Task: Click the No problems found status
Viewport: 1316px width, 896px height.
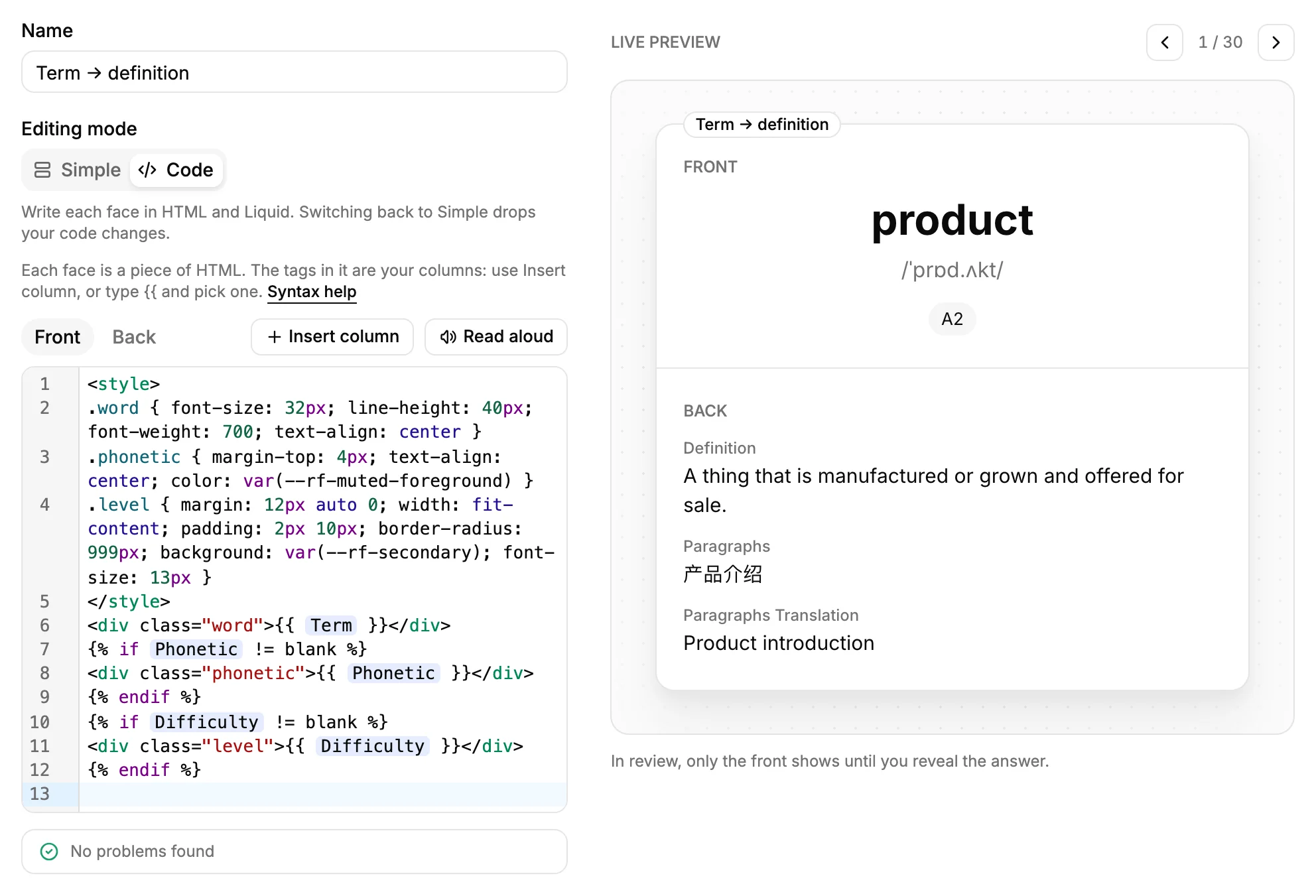Action: (x=295, y=852)
